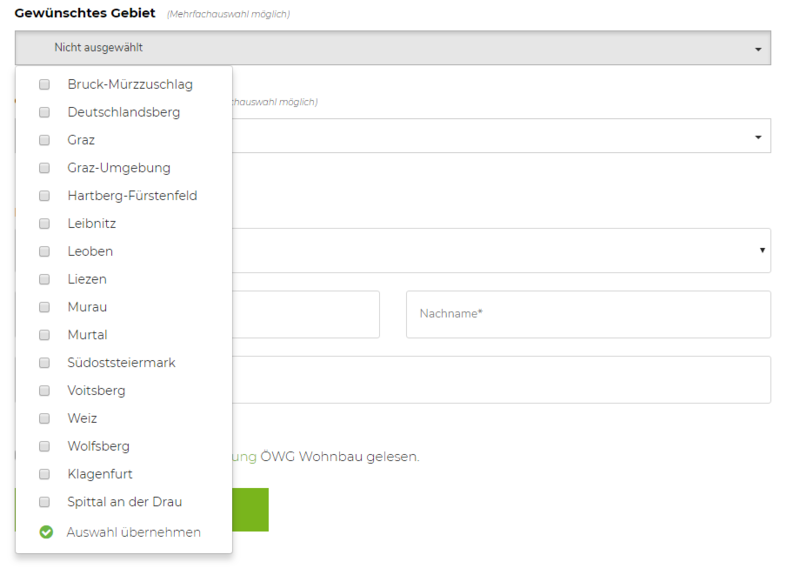Expand the third select box arrow

[762, 251]
